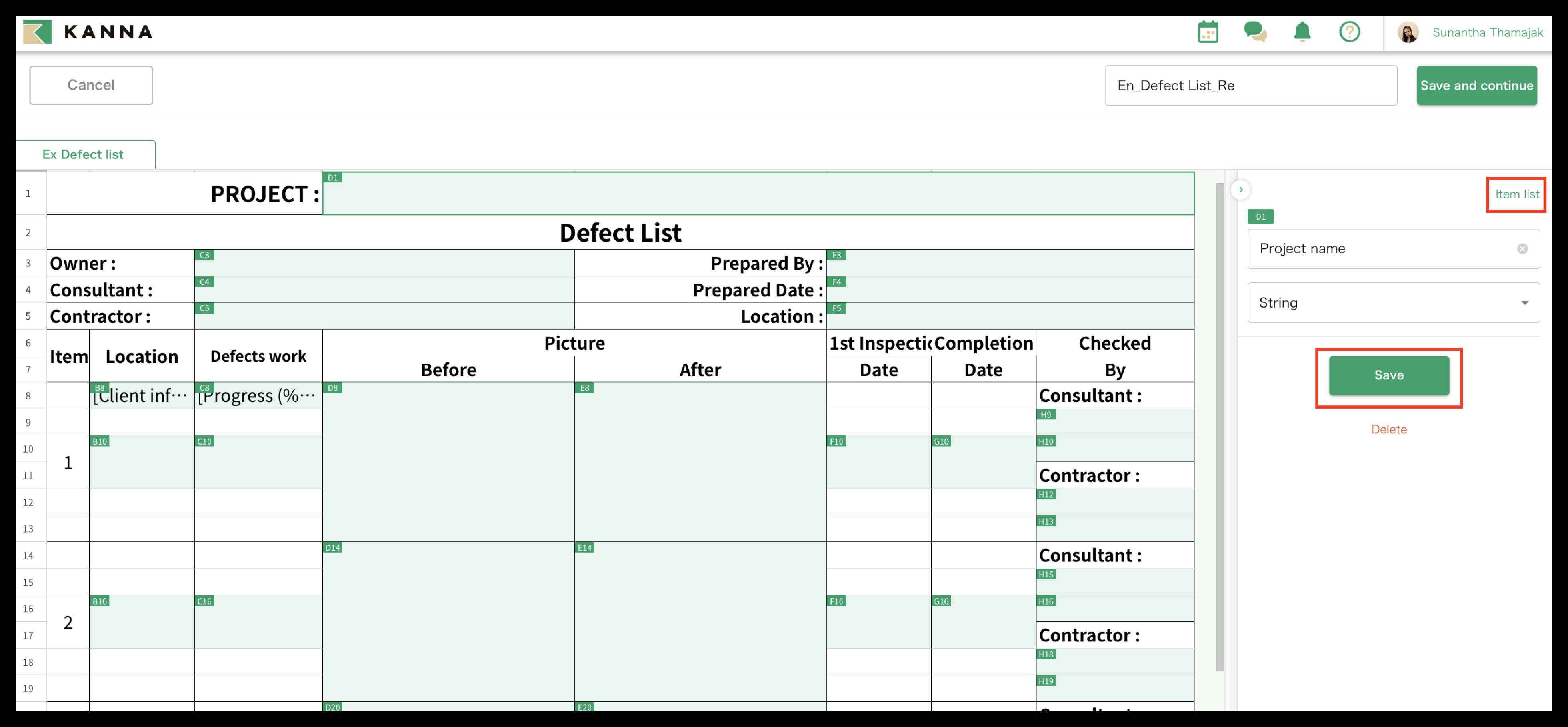1568x727 pixels.
Task: Open the chat messages icon
Action: pos(1254,32)
